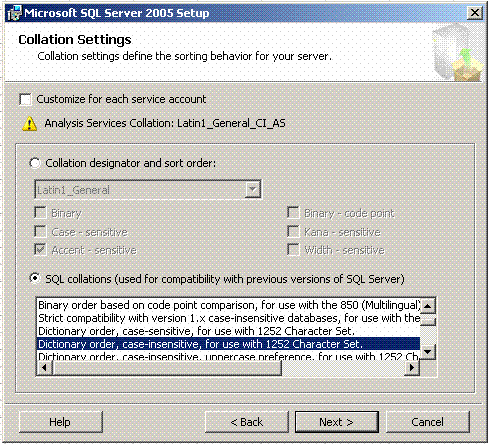Close the SQL Server 2005 Setup dialog
Screen dimensions: 488x444
tap(475, 13)
